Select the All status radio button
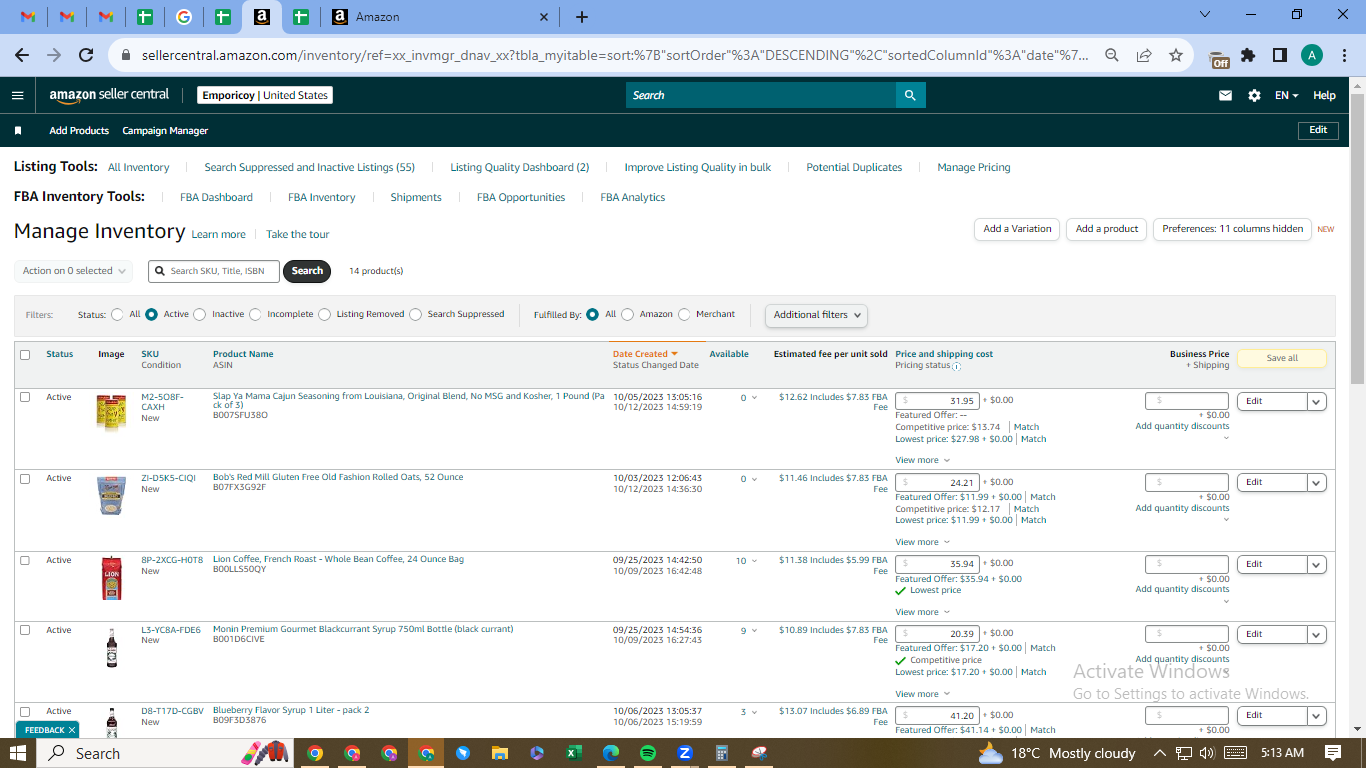1366x768 pixels. [x=118, y=314]
